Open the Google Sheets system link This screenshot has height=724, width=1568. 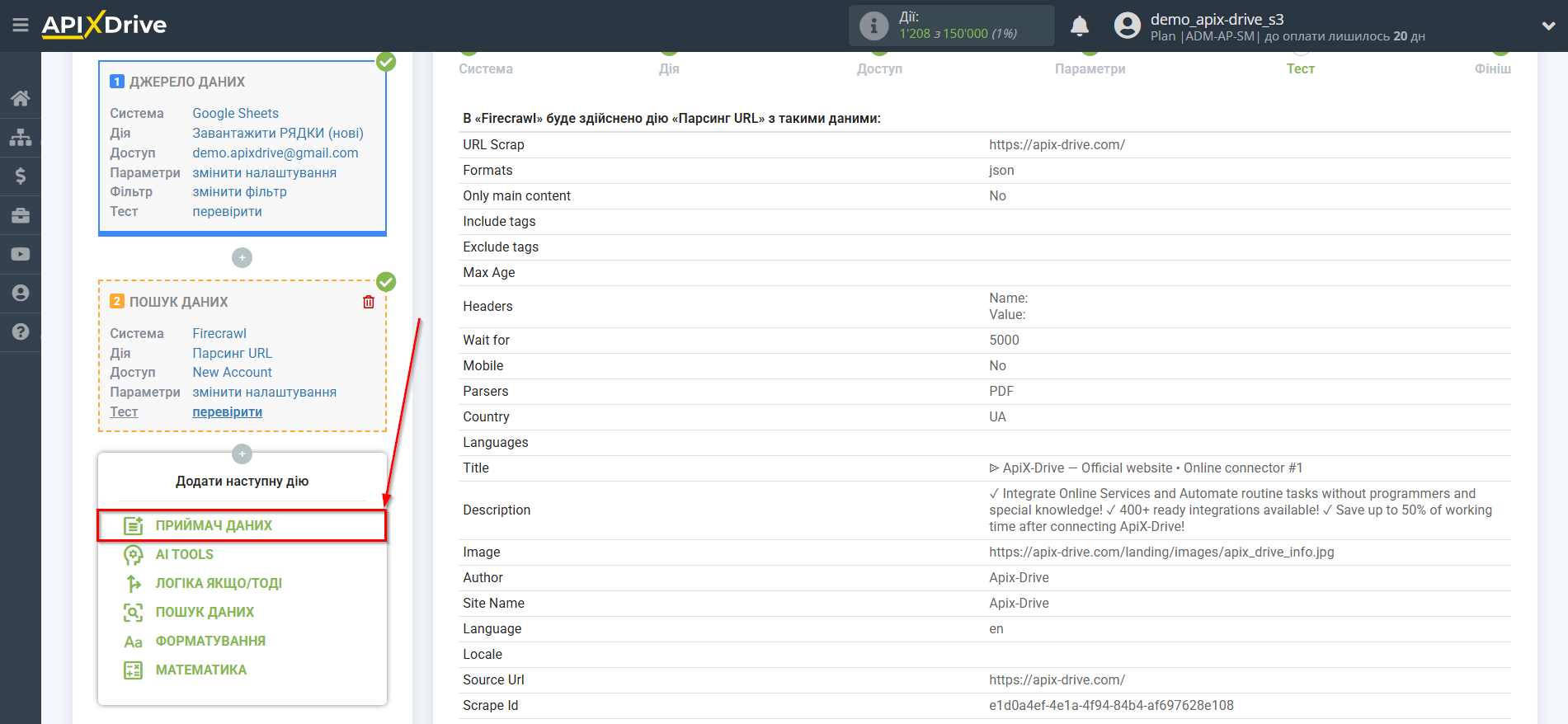(235, 114)
